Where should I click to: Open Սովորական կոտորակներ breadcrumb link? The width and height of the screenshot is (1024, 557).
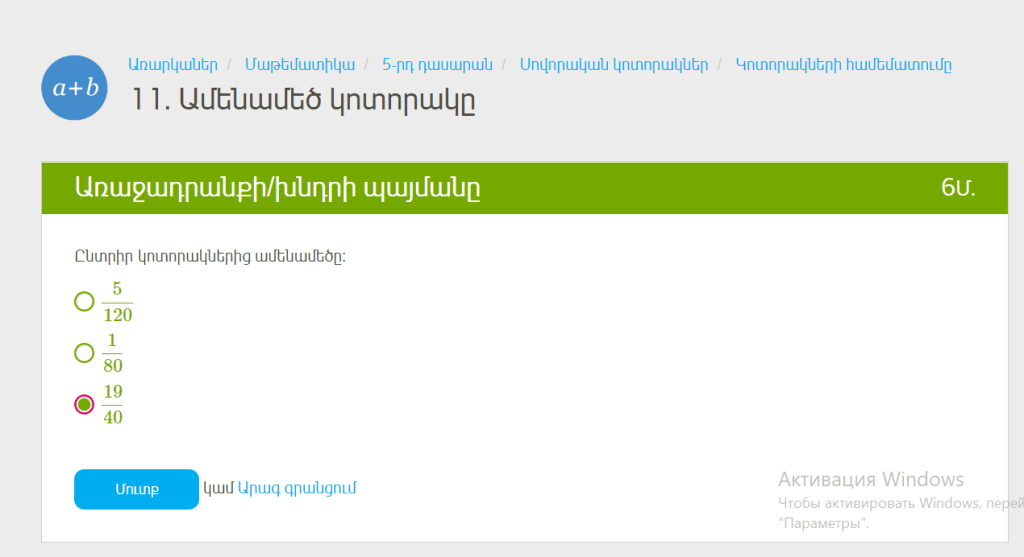coord(613,65)
